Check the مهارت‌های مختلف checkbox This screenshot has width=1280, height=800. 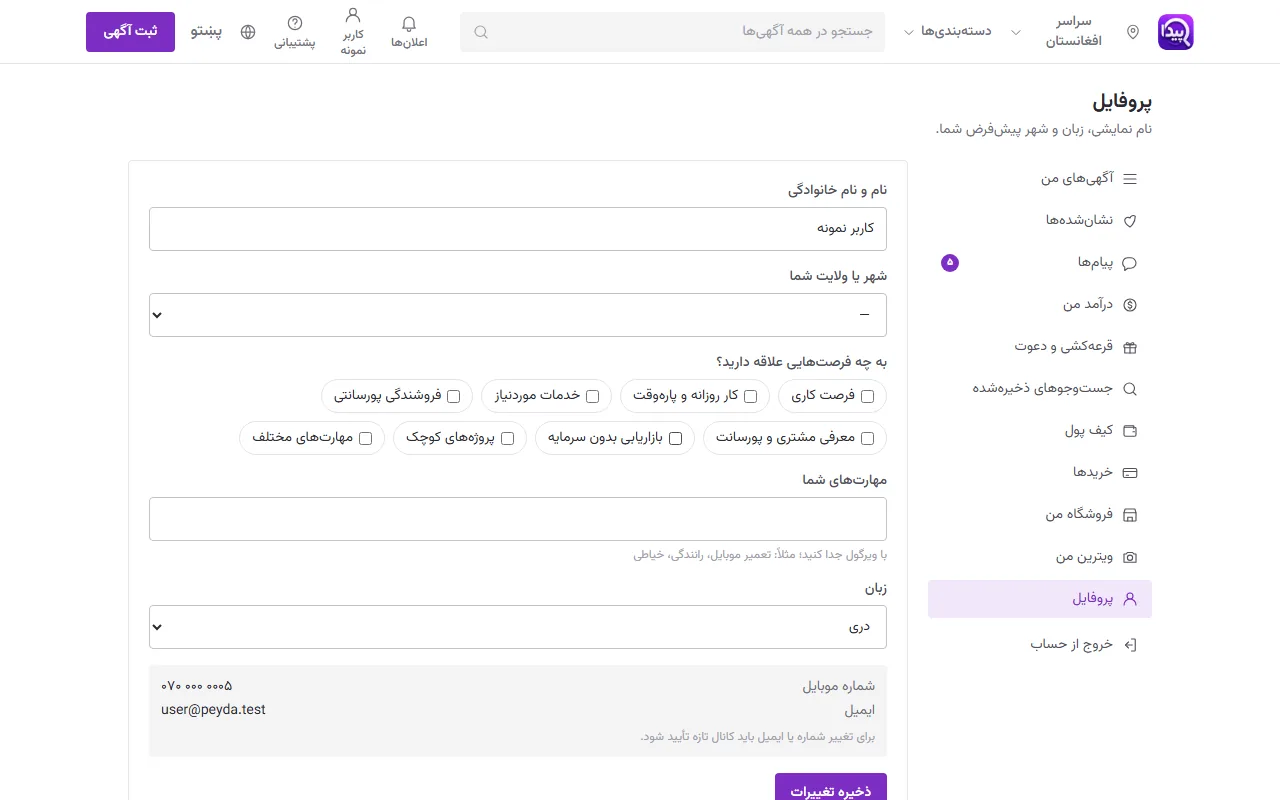pyautogui.click(x=366, y=438)
